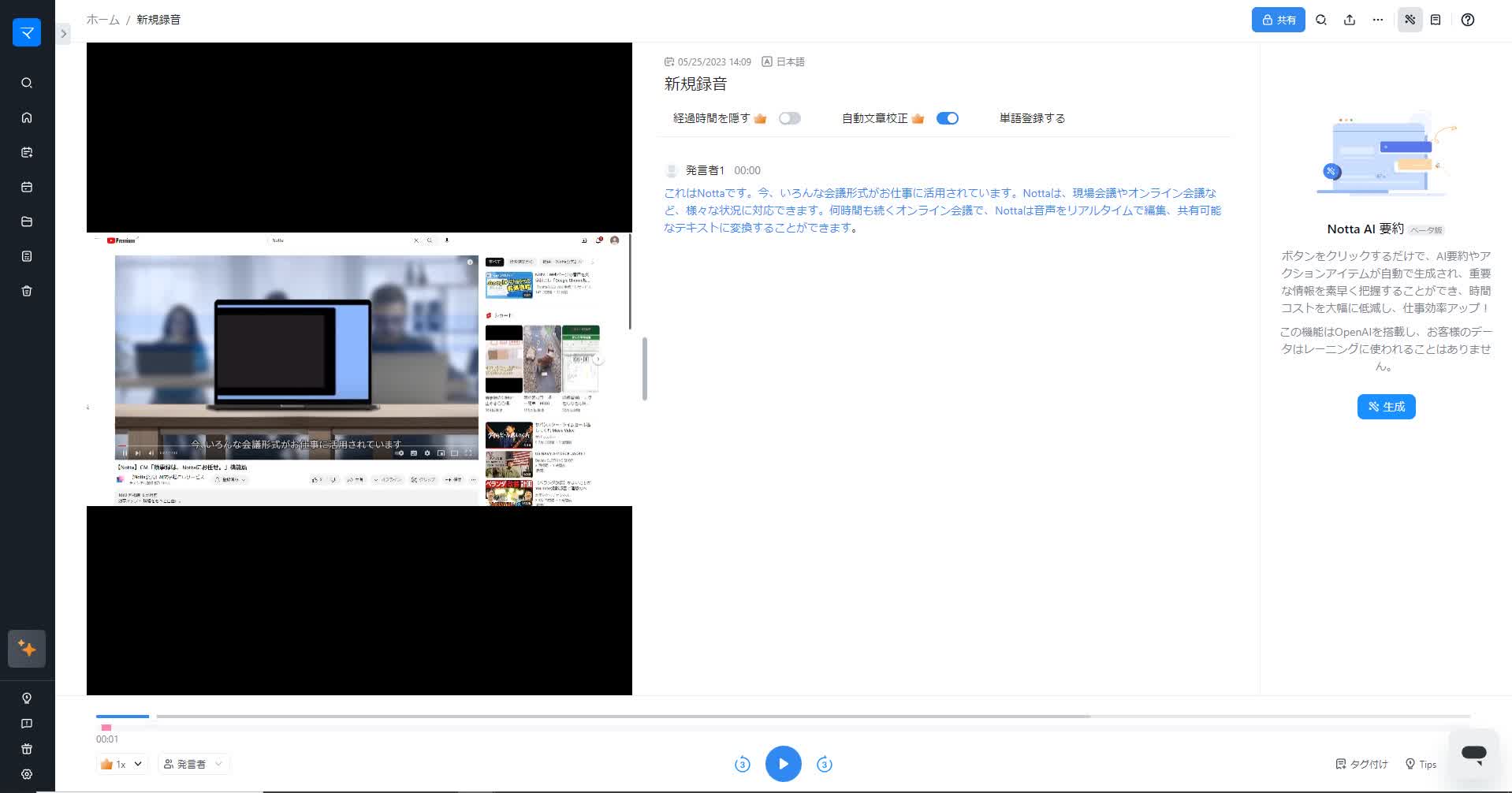Click the date 05/25/2023 14:09
The image size is (1512, 793).
click(714, 61)
